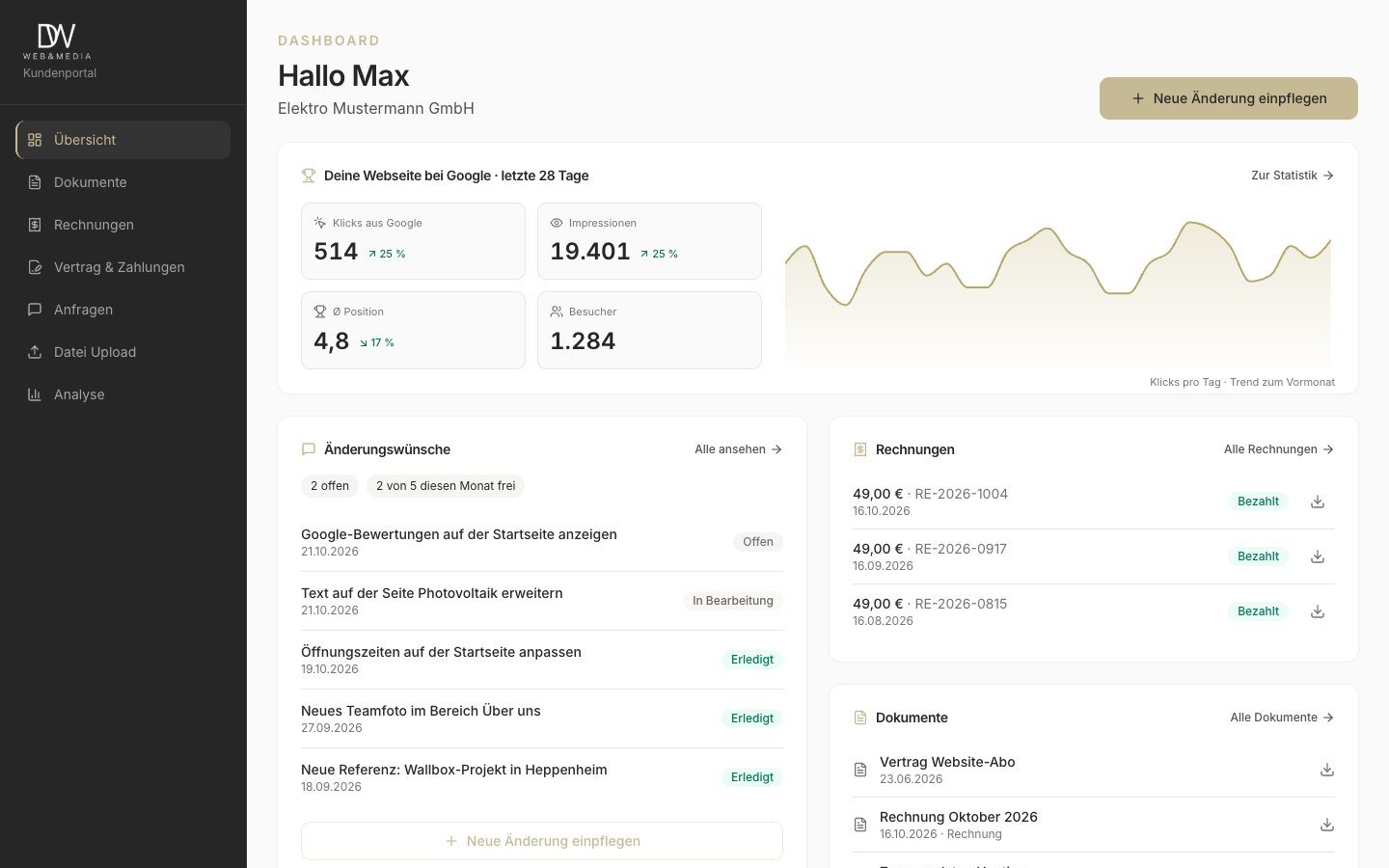The width and height of the screenshot is (1389, 868).
Task: Click the Dokumente file icon in sidebar
Action: pos(35,182)
